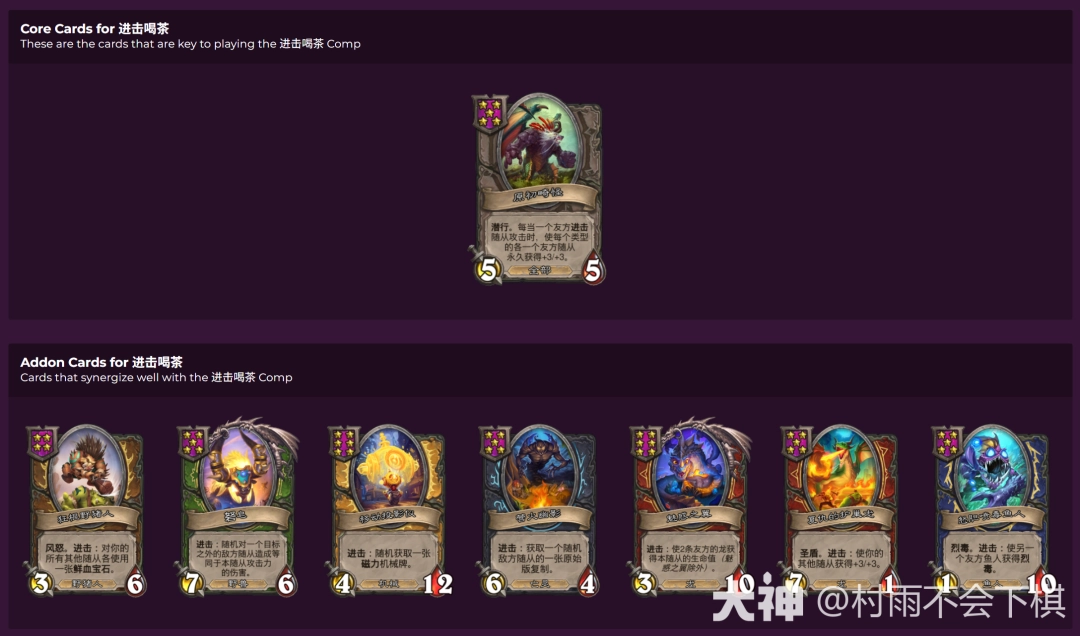Open the toothy blue murloc card portrait

click(x=993, y=469)
